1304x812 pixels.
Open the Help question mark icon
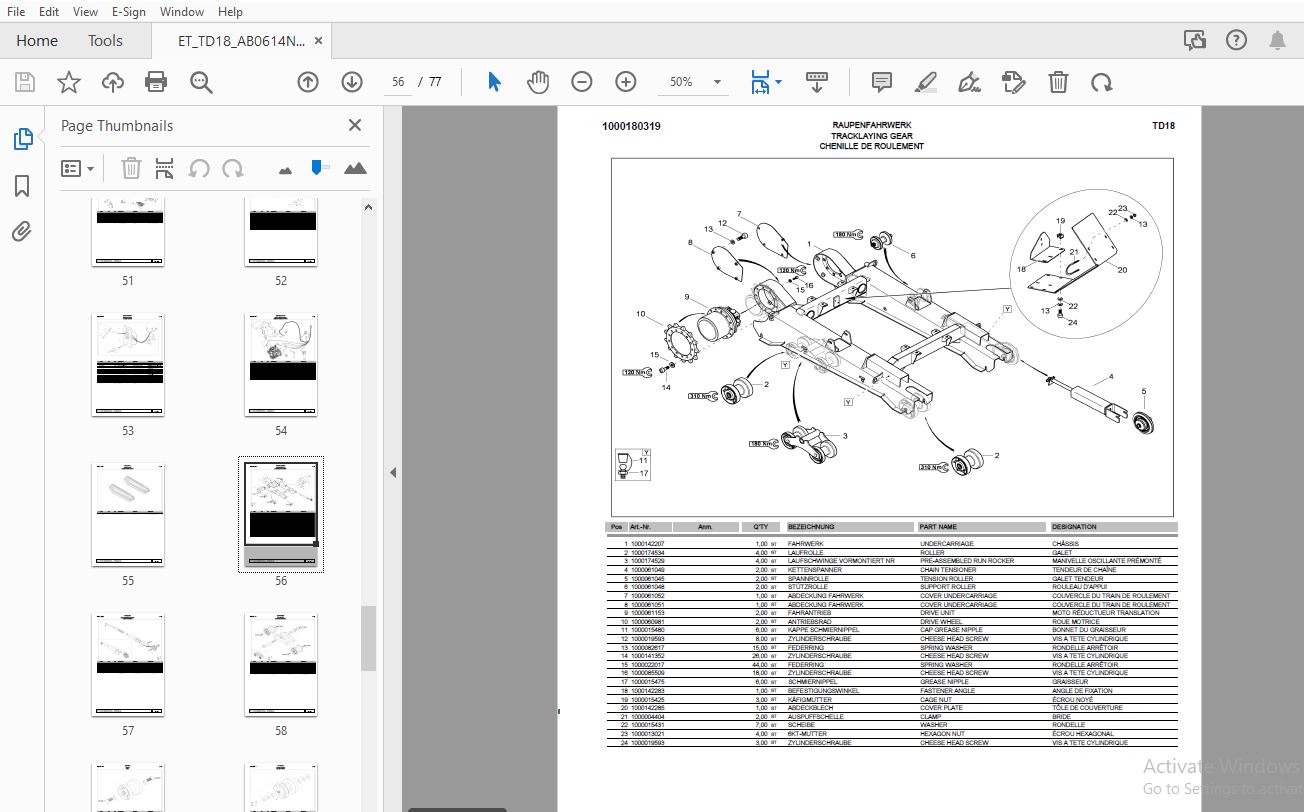click(1237, 40)
